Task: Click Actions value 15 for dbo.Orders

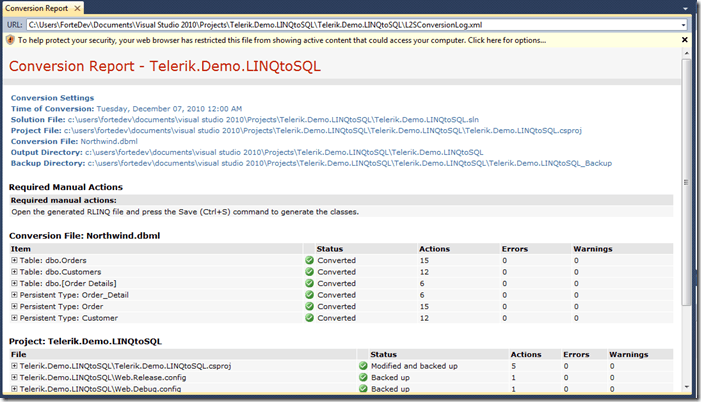Action: coord(424,260)
